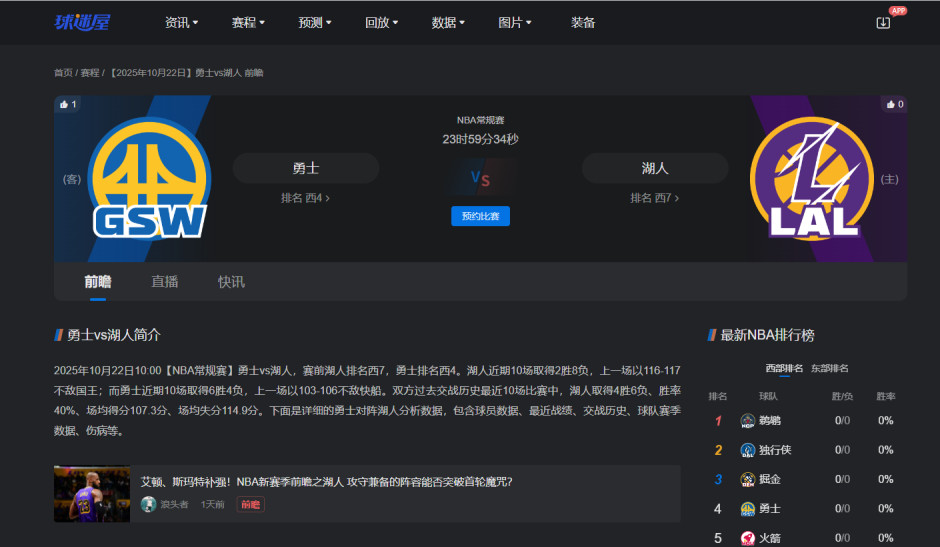Image resolution: width=940 pixels, height=547 pixels.
Task: Expand the 赛程 dropdown menu
Action: 248,22
